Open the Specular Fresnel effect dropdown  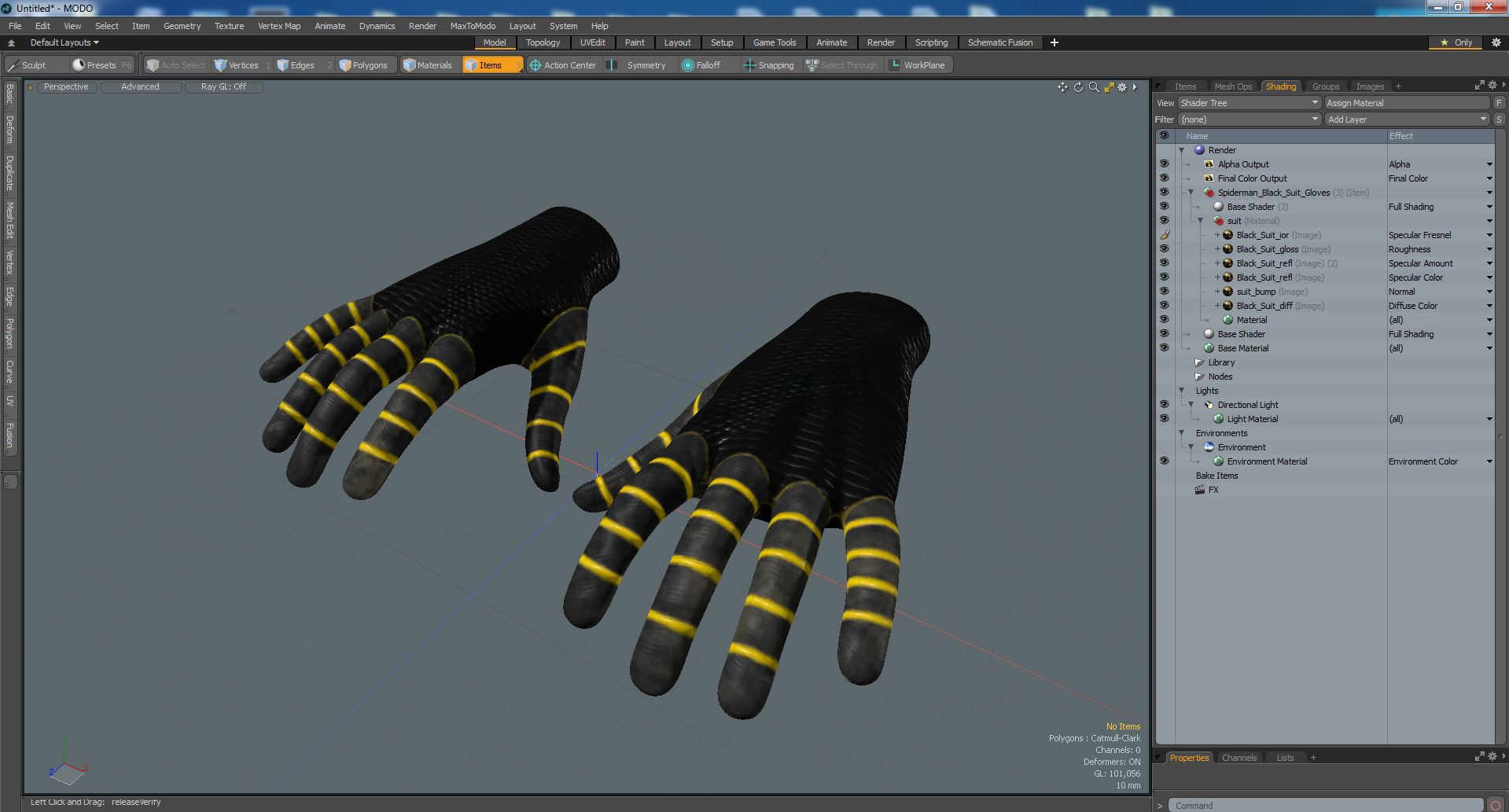[x=1489, y=235]
